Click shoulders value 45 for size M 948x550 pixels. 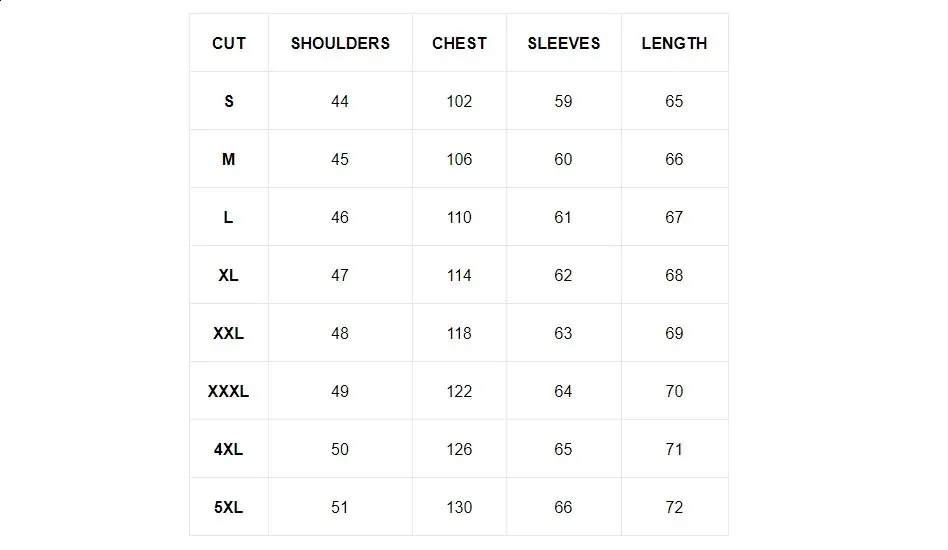pyautogui.click(x=340, y=159)
